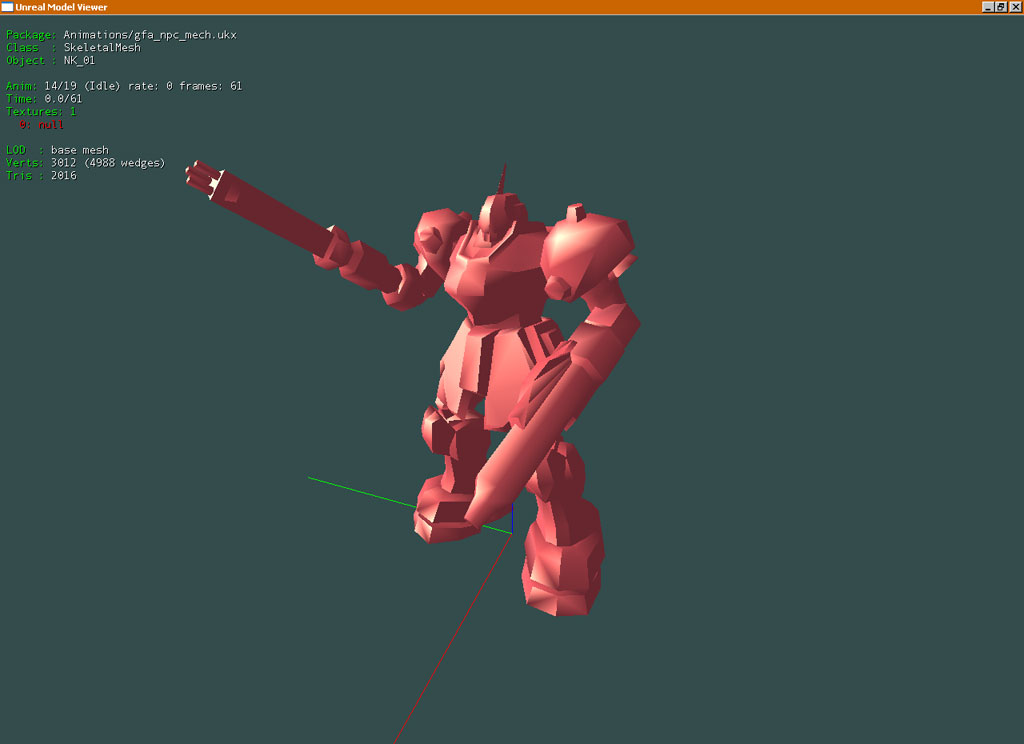This screenshot has width=1024, height=744.
Task: Close the Unreal Model Viewer window
Action: click(1015, 7)
